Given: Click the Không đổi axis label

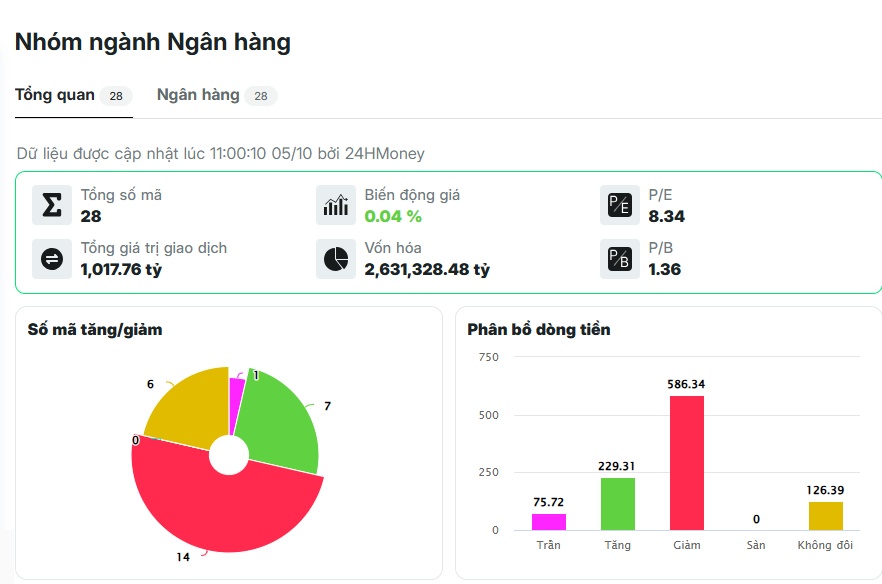Looking at the screenshot, I should 825,545.
